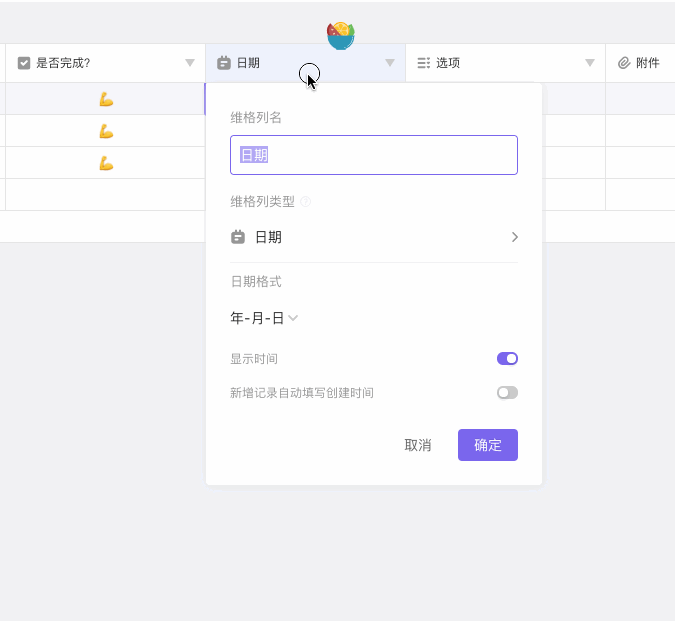This screenshot has width=675, height=621.
Task: Click the 取消 button
Action: click(418, 445)
